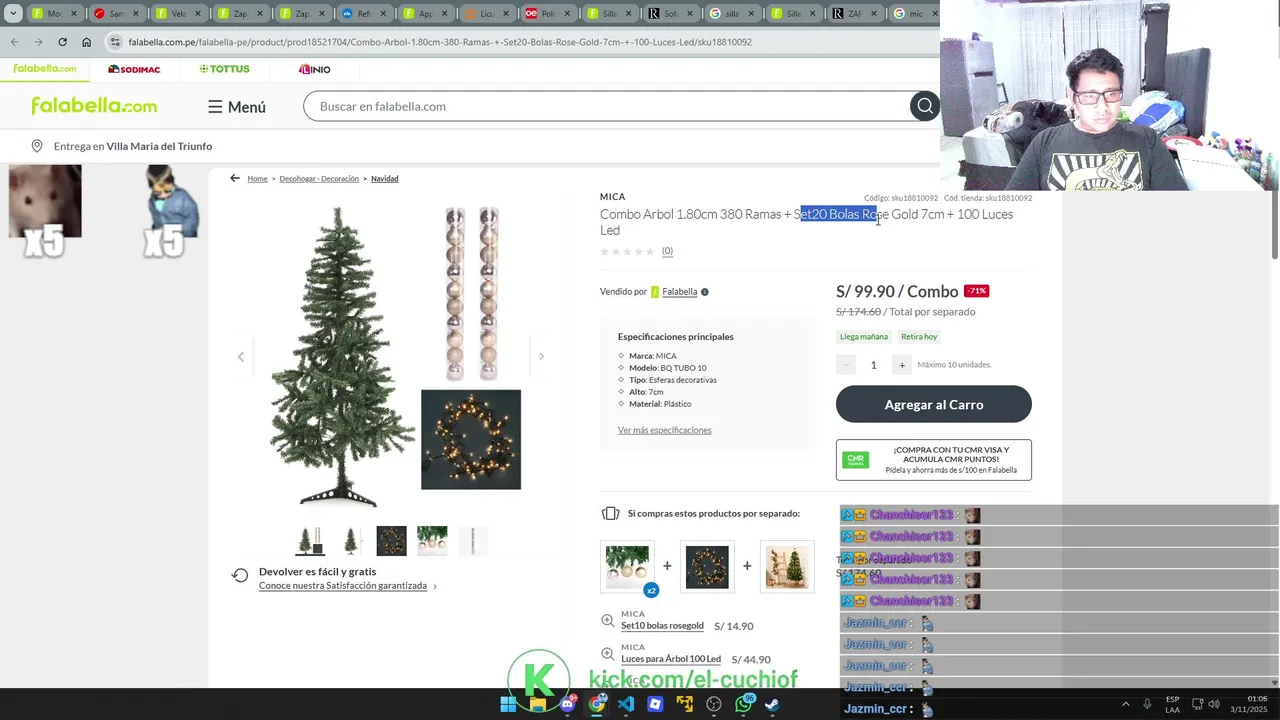The image size is (1280, 720).
Task: Click the browser back arrow
Action: point(14,42)
